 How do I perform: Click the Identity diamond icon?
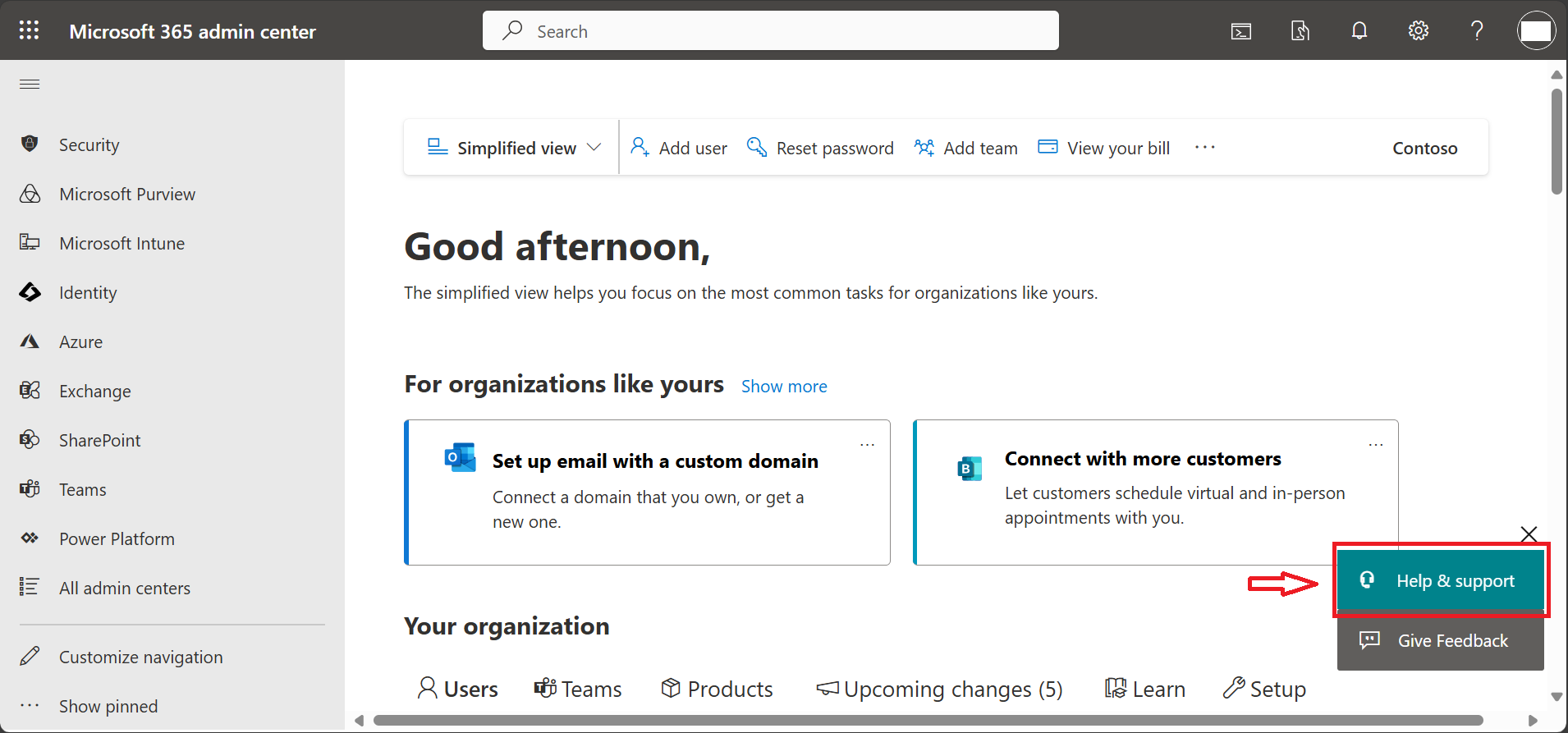tap(30, 292)
